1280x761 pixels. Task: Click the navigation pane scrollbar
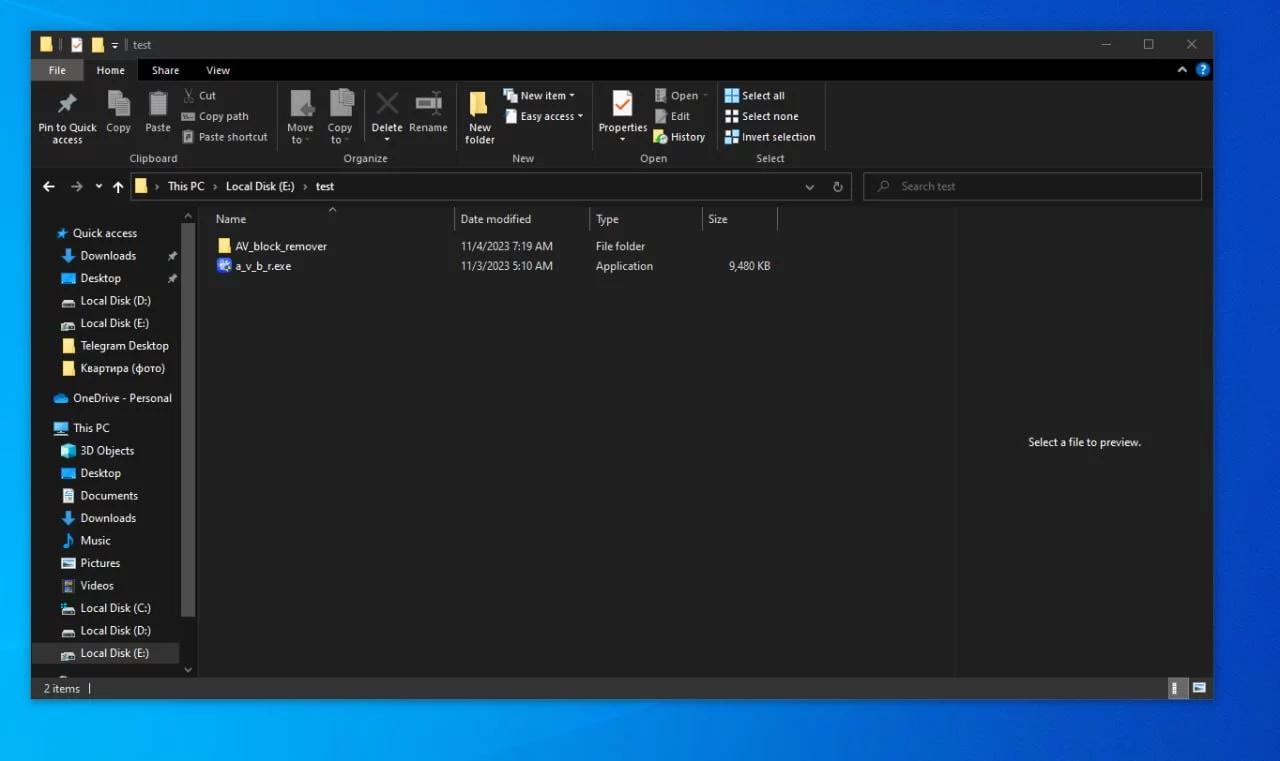[x=188, y=420]
